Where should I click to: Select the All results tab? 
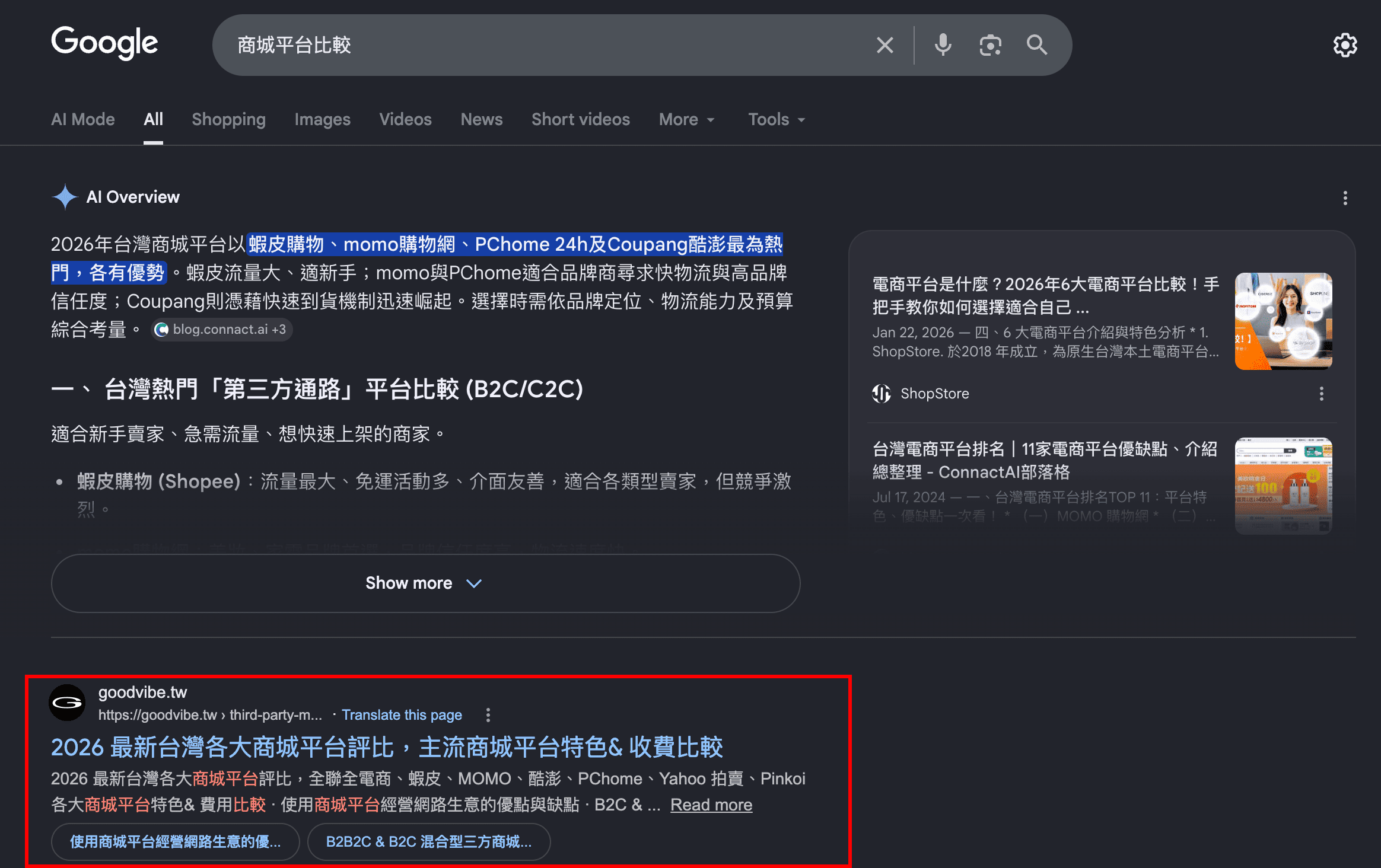pos(153,119)
